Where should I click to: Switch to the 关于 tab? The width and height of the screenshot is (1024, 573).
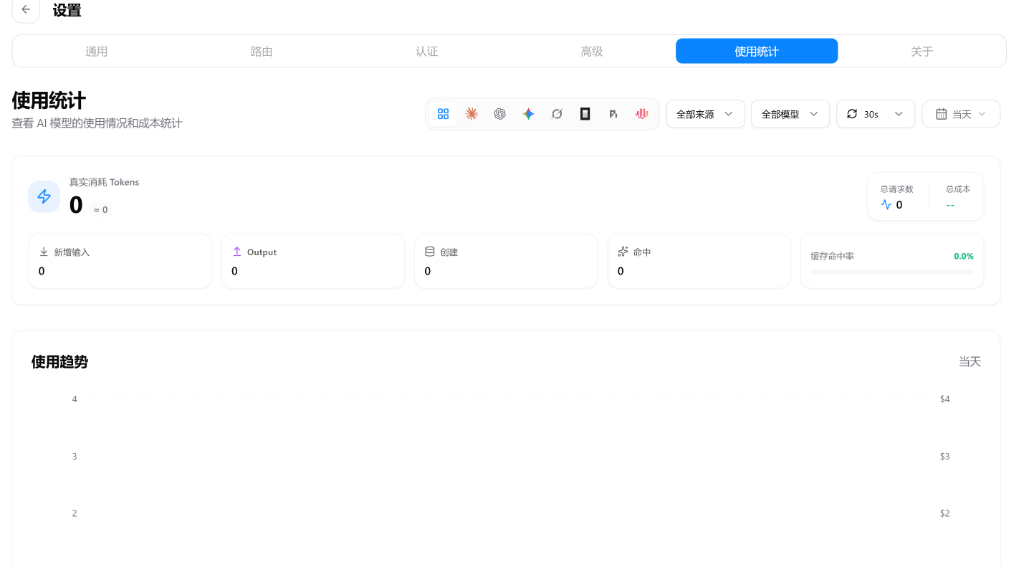point(921,51)
